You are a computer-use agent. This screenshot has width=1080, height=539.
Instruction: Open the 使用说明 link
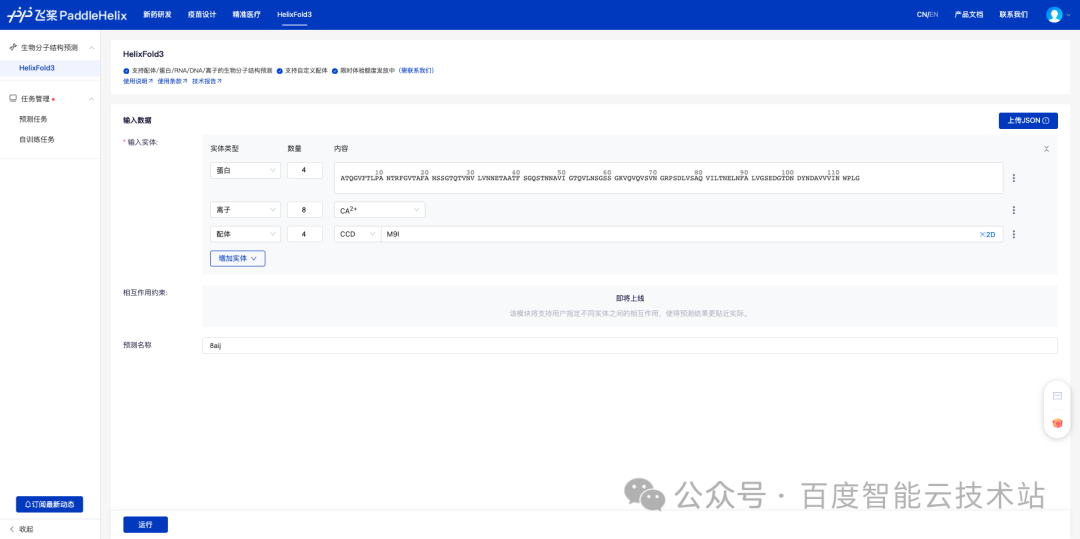click(x=138, y=81)
